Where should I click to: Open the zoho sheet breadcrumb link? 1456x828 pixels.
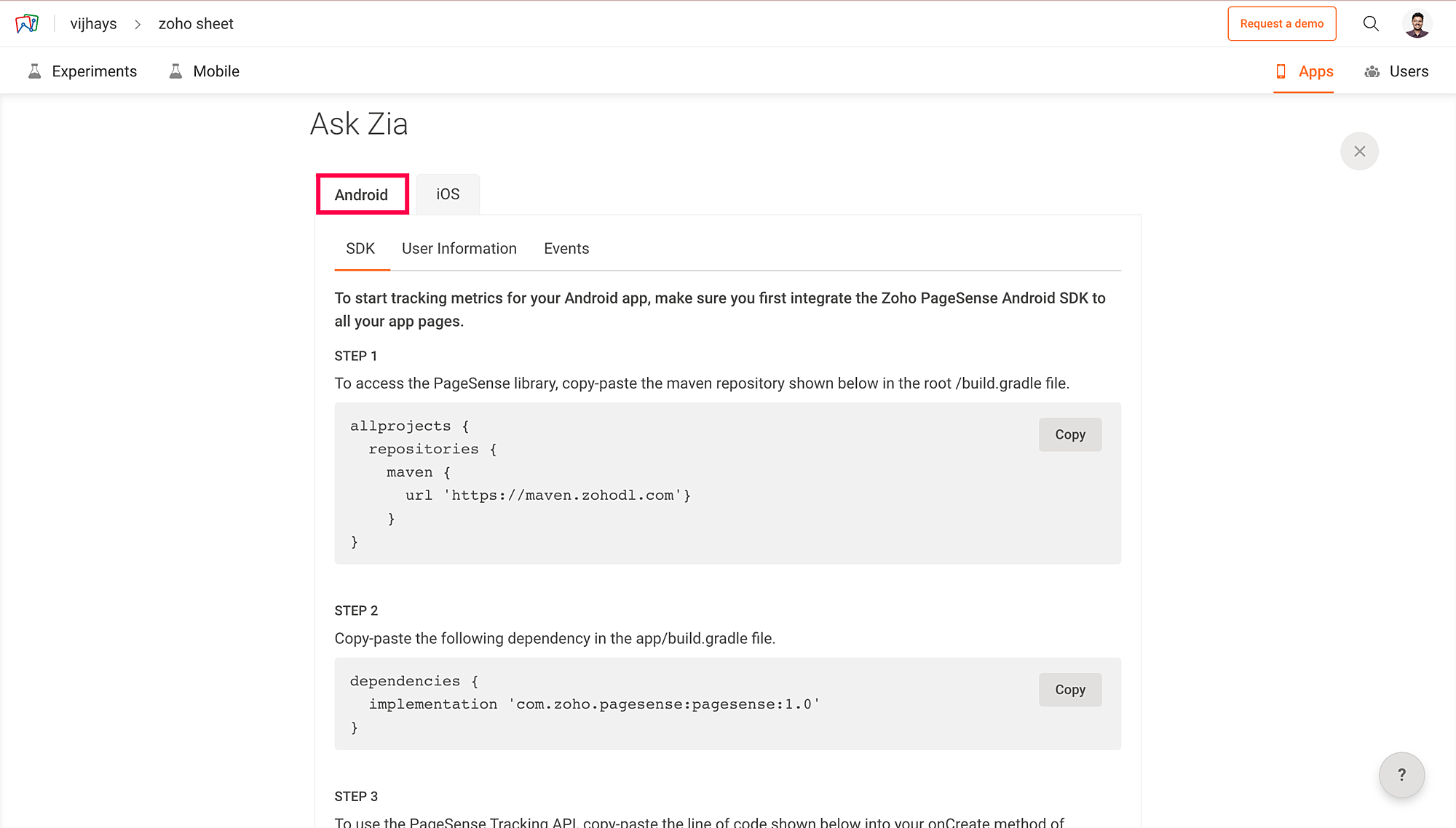pyautogui.click(x=196, y=24)
